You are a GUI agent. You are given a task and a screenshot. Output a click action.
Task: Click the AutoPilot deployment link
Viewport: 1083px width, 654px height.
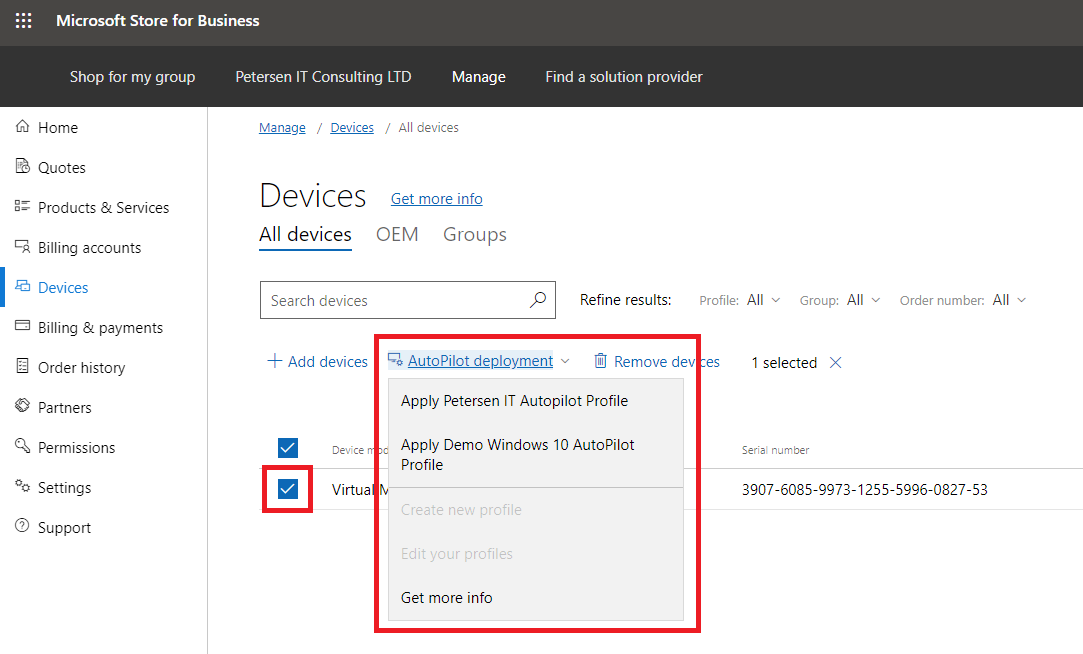point(480,360)
